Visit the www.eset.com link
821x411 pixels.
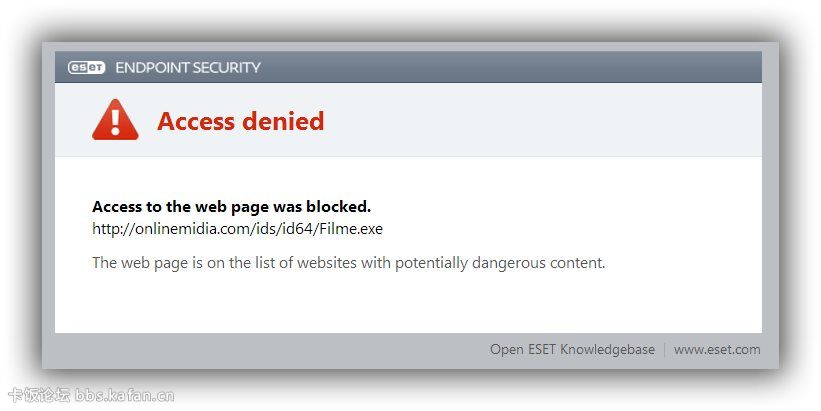pos(717,349)
